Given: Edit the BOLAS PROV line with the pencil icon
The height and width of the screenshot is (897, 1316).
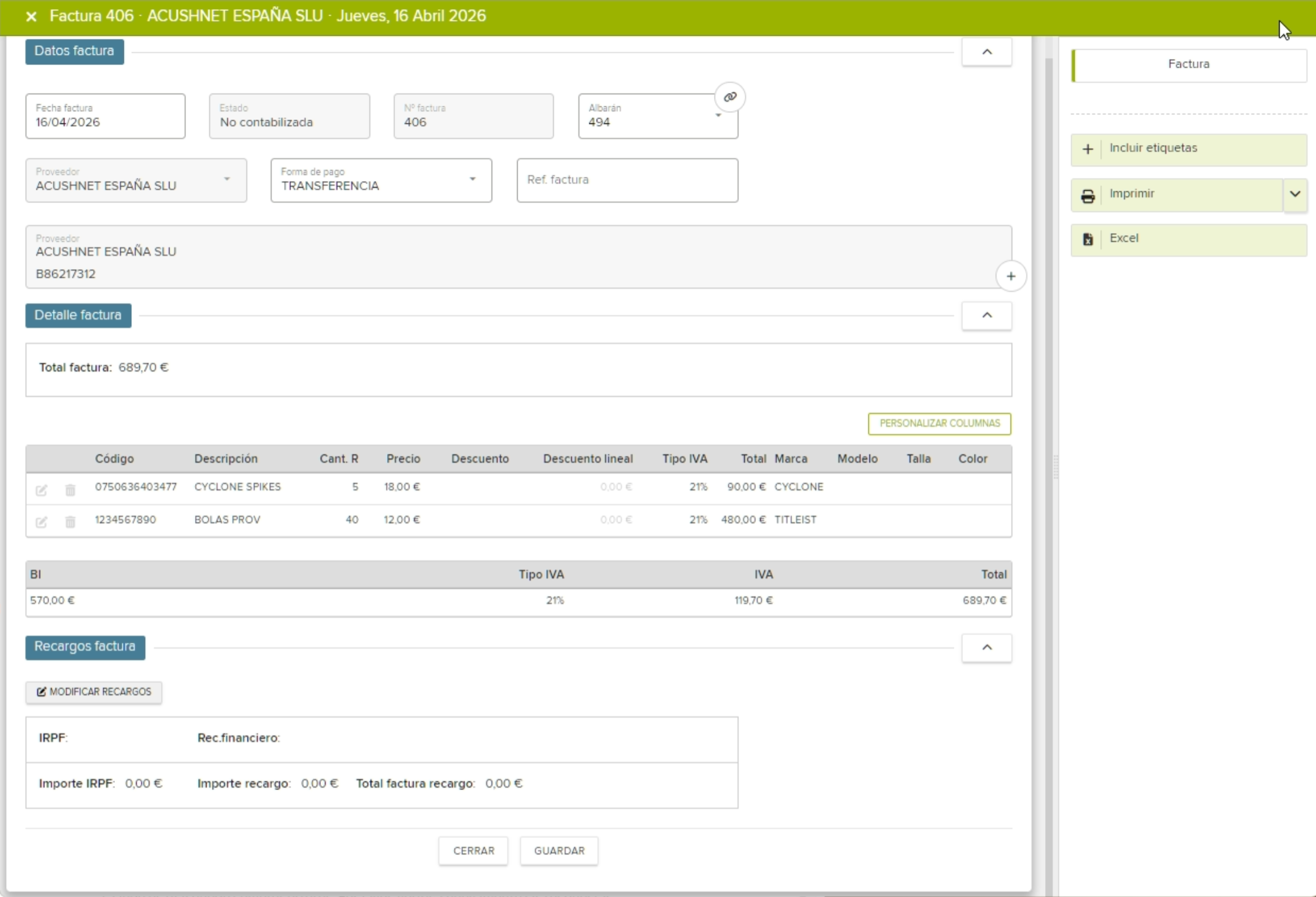Looking at the screenshot, I should 41,522.
